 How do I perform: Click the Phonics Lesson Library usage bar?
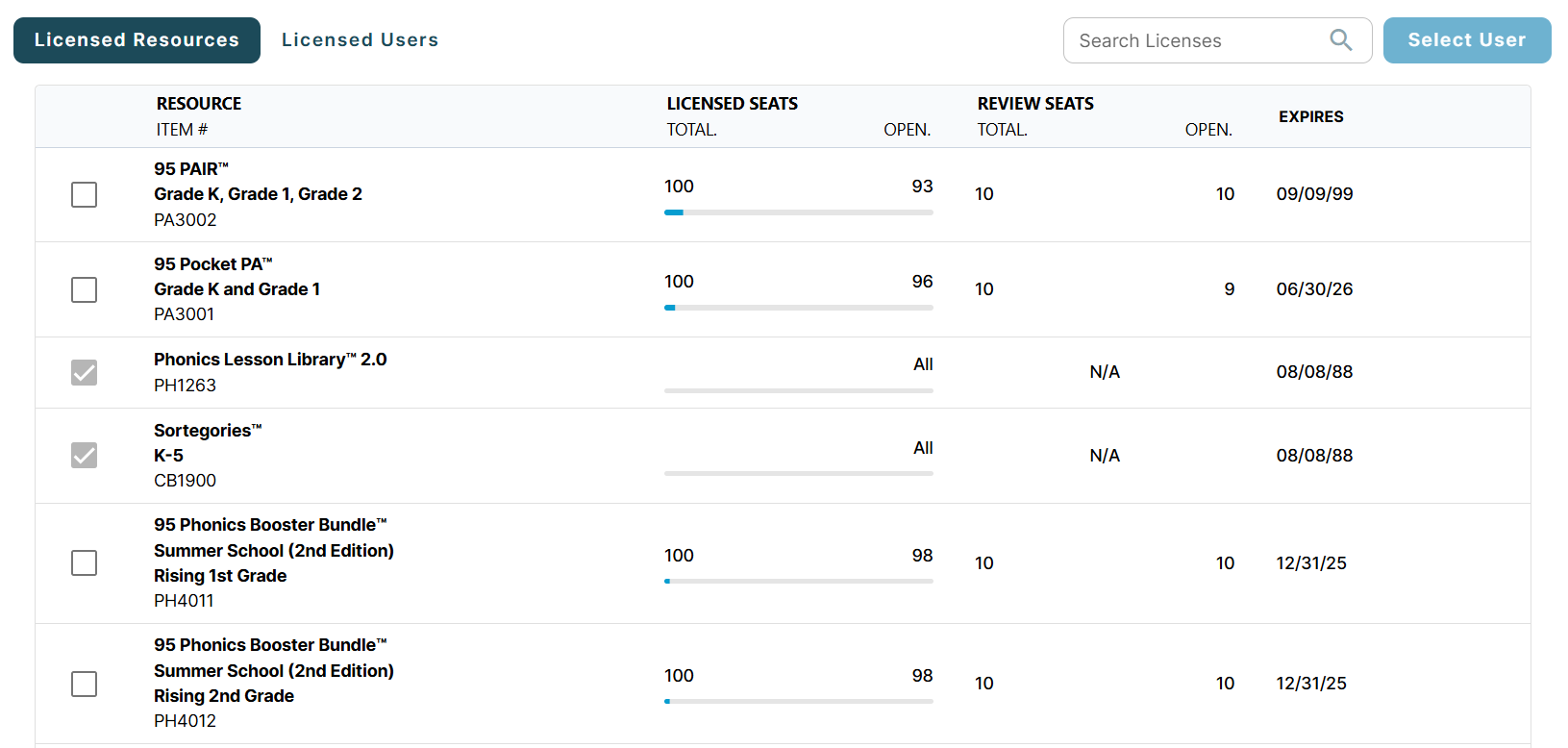[x=799, y=390]
